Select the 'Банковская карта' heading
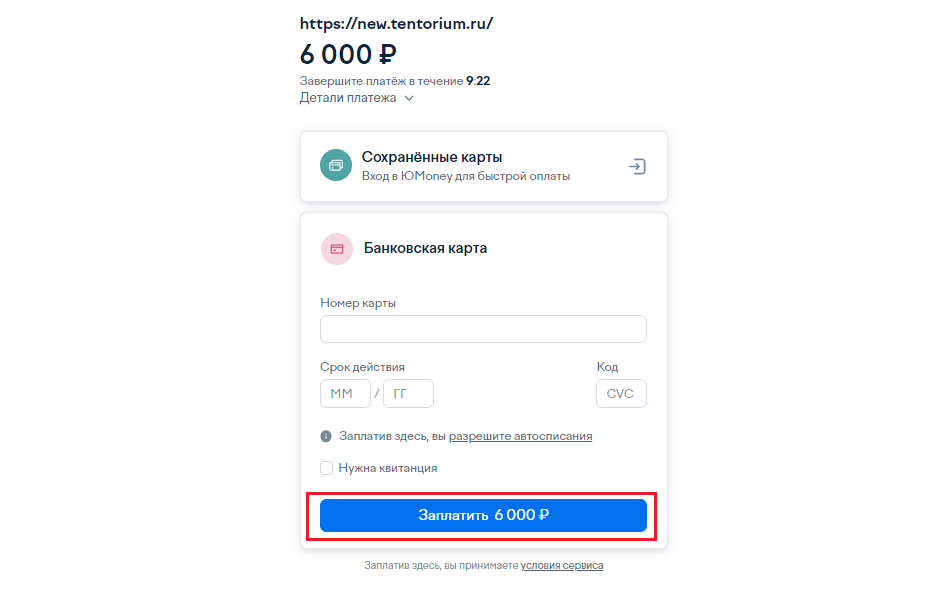 click(x=425, y=248)
